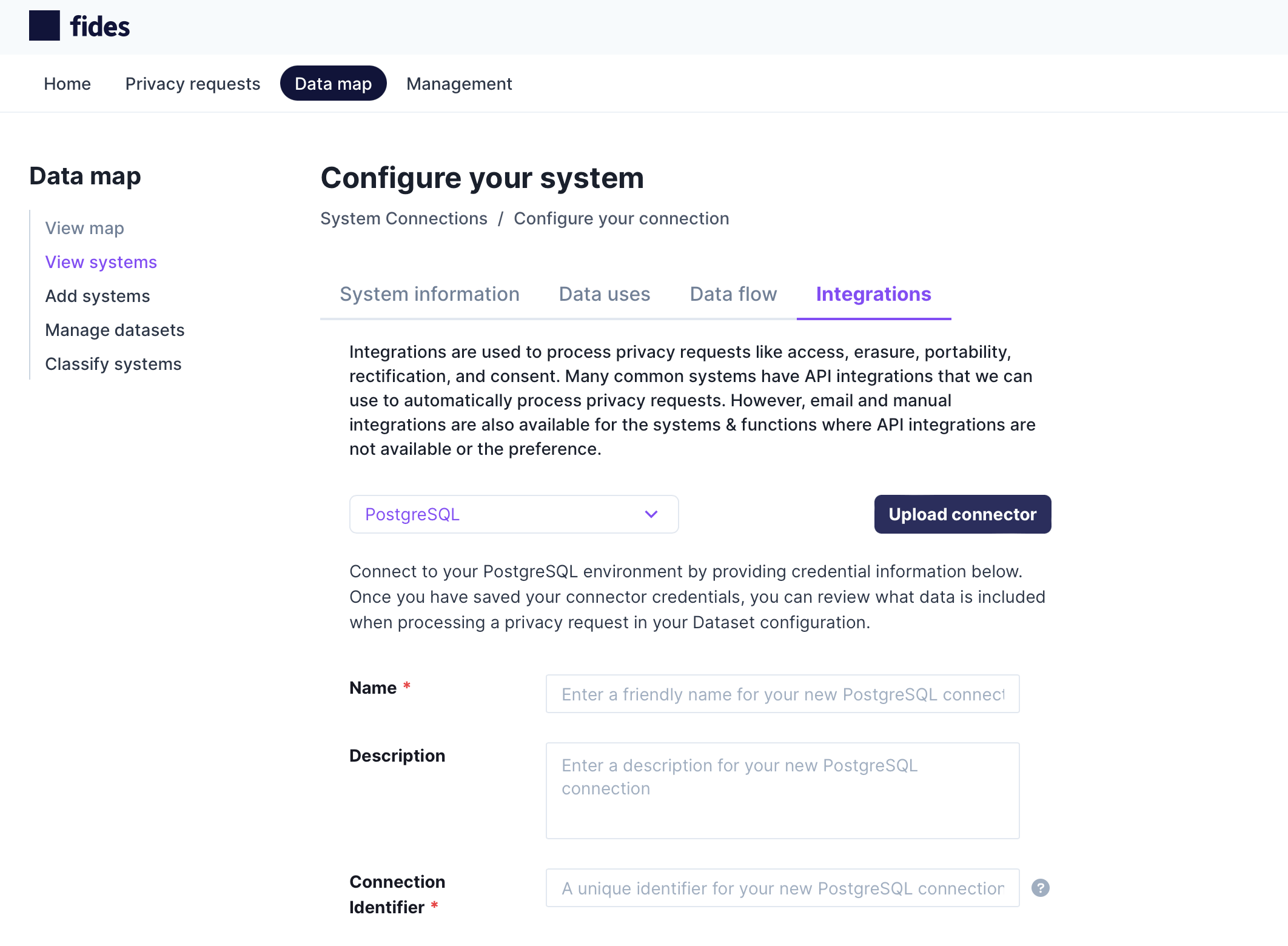1288x946 pixels.
Task: Open Privacy requests navigation item
Action: click(x=193, y=84)
